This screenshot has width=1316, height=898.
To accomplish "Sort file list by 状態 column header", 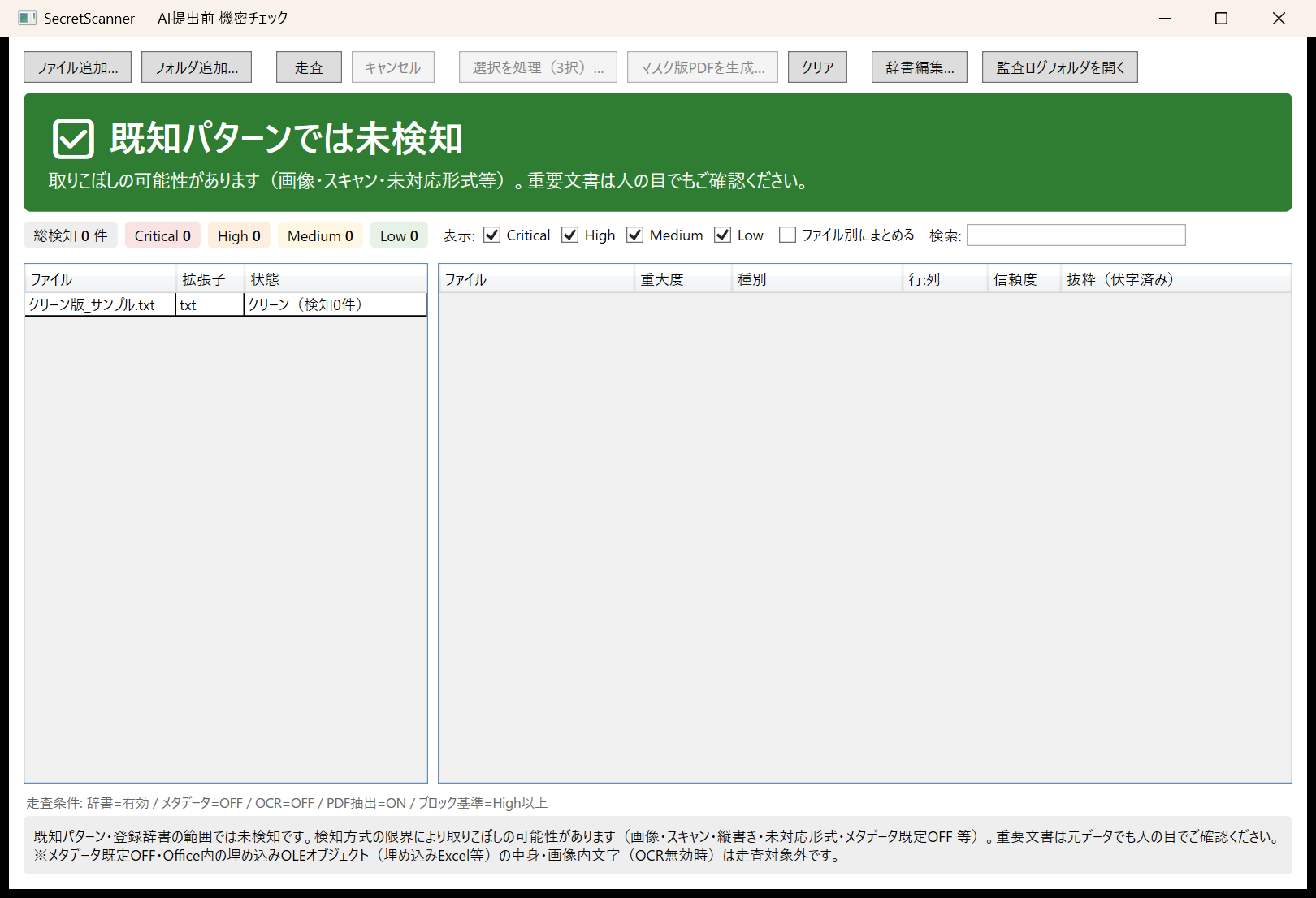I will [x=335, y=279].
